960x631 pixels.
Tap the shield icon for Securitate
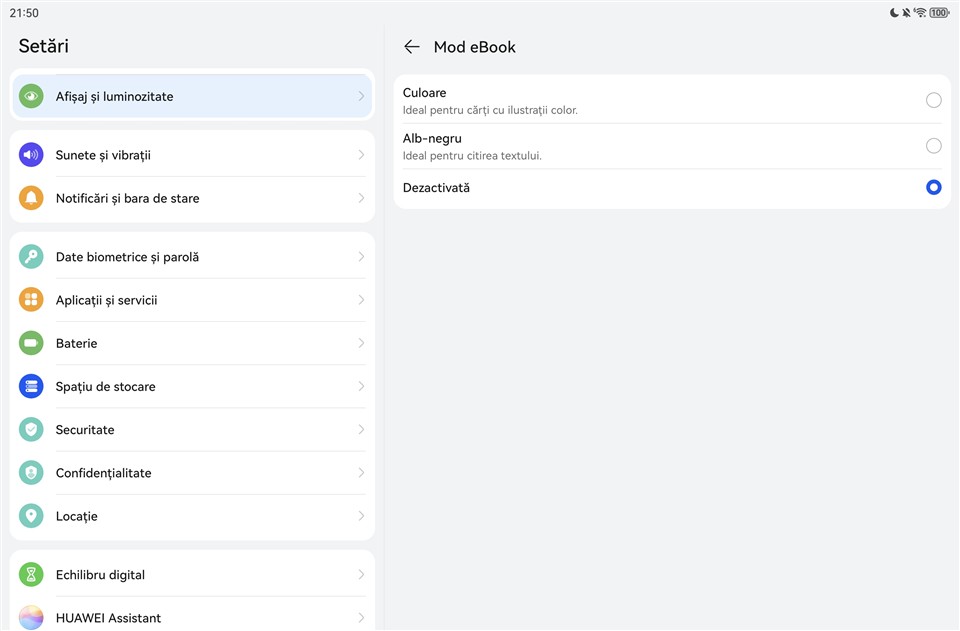(31, 430)
